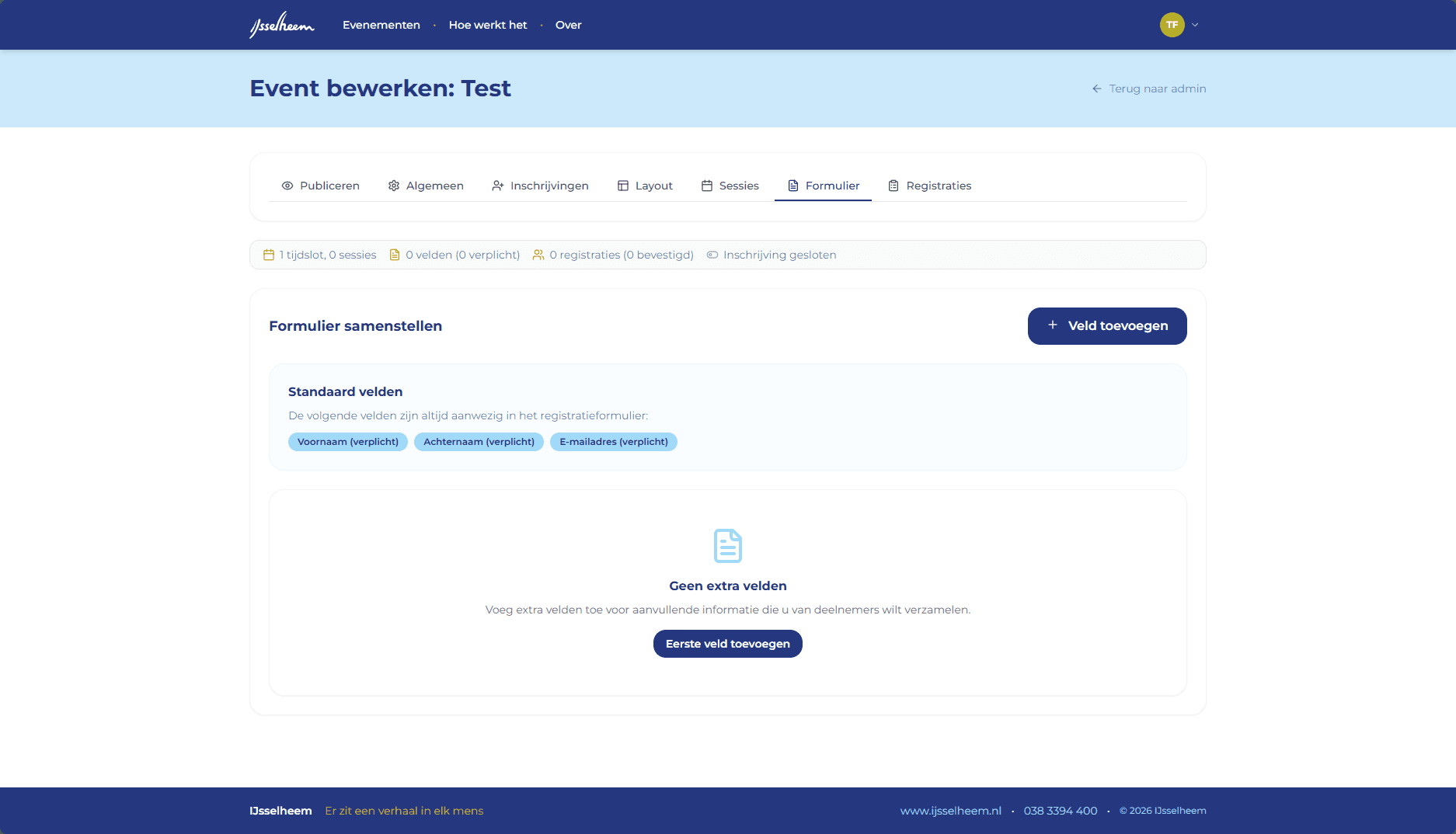Click the E-mailadres (verplicht) badge
Image resolution: width=1456 pixels, height=834 pixels.
point(614,442)
